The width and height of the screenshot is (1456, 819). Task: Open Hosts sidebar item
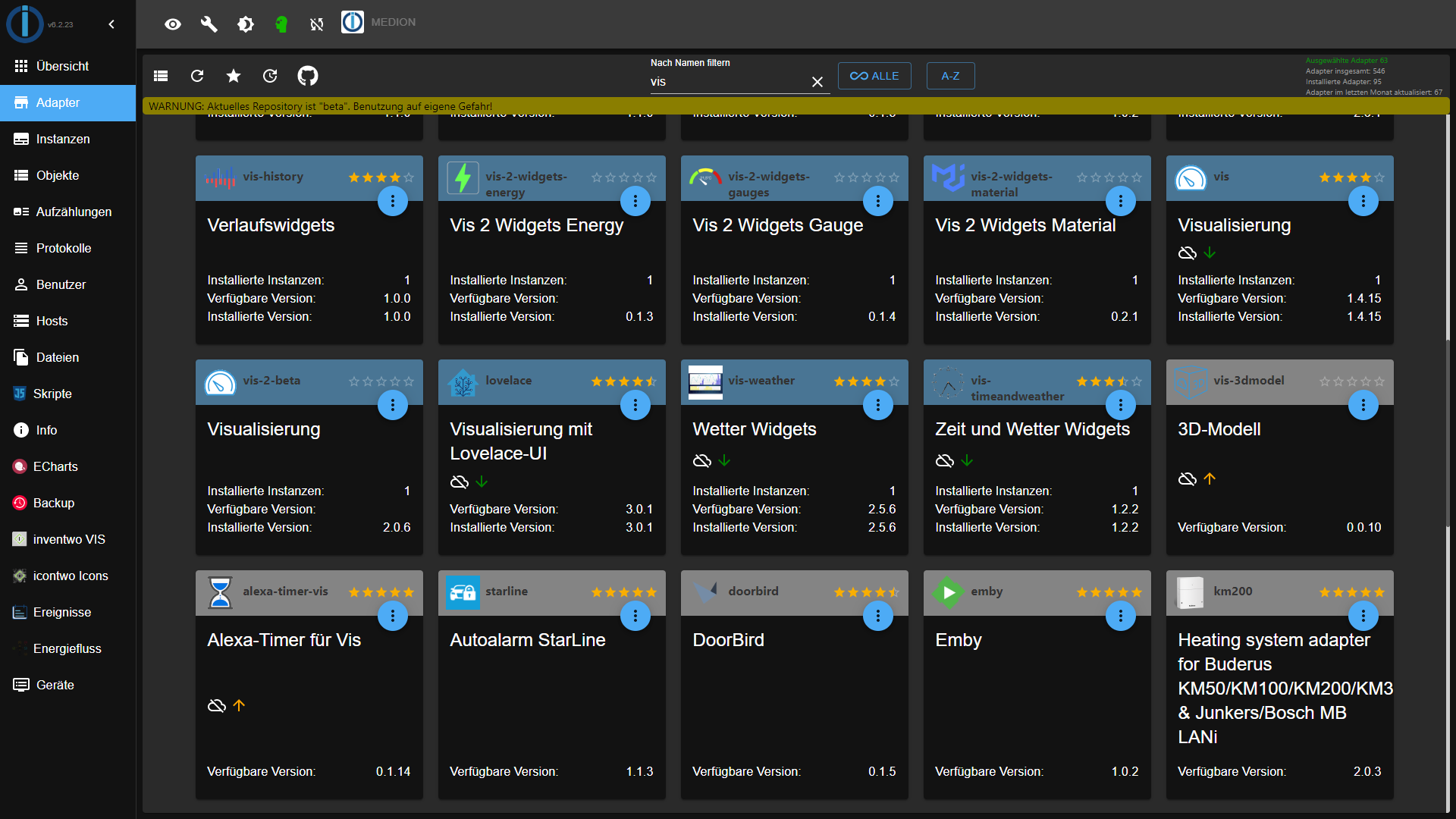pos(68,321)
